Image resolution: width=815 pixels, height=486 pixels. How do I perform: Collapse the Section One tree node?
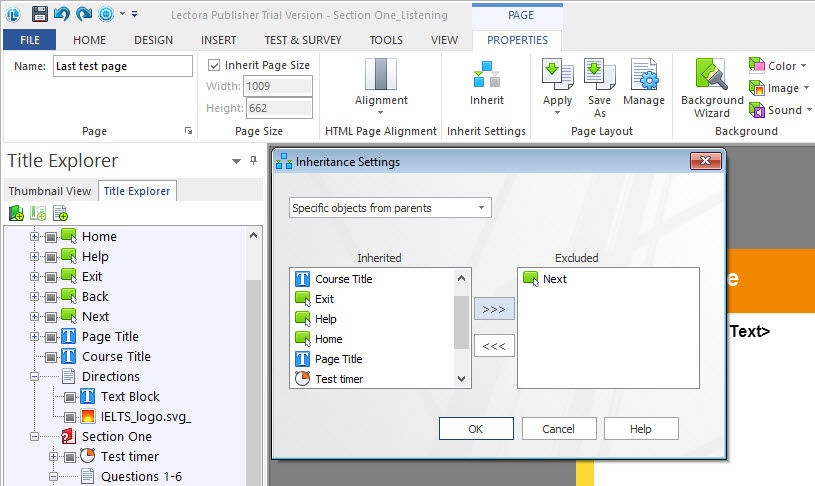pyautogui.click(x=34, y=437)
